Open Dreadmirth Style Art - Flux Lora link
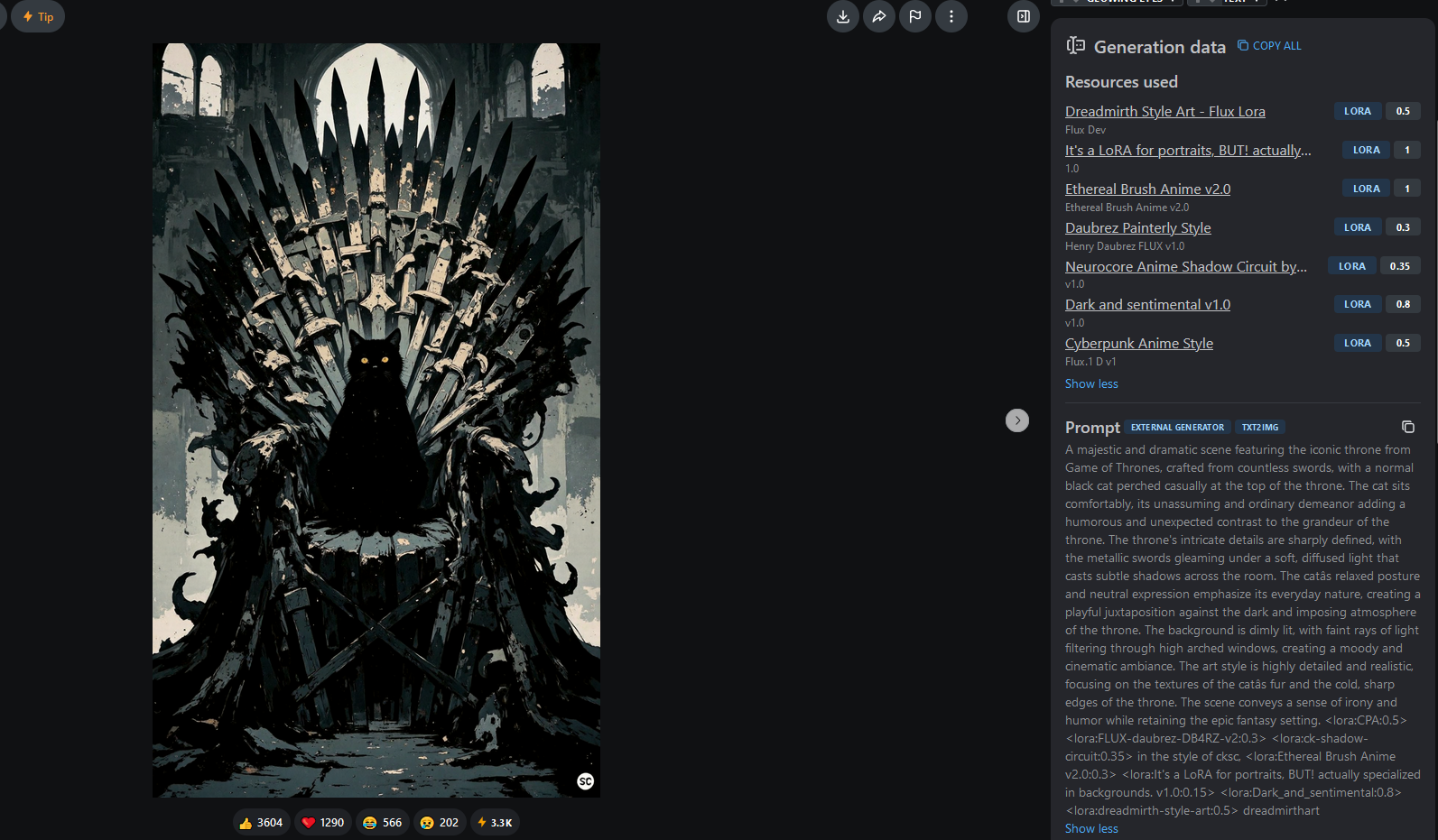 click(x=1164, y=112)
